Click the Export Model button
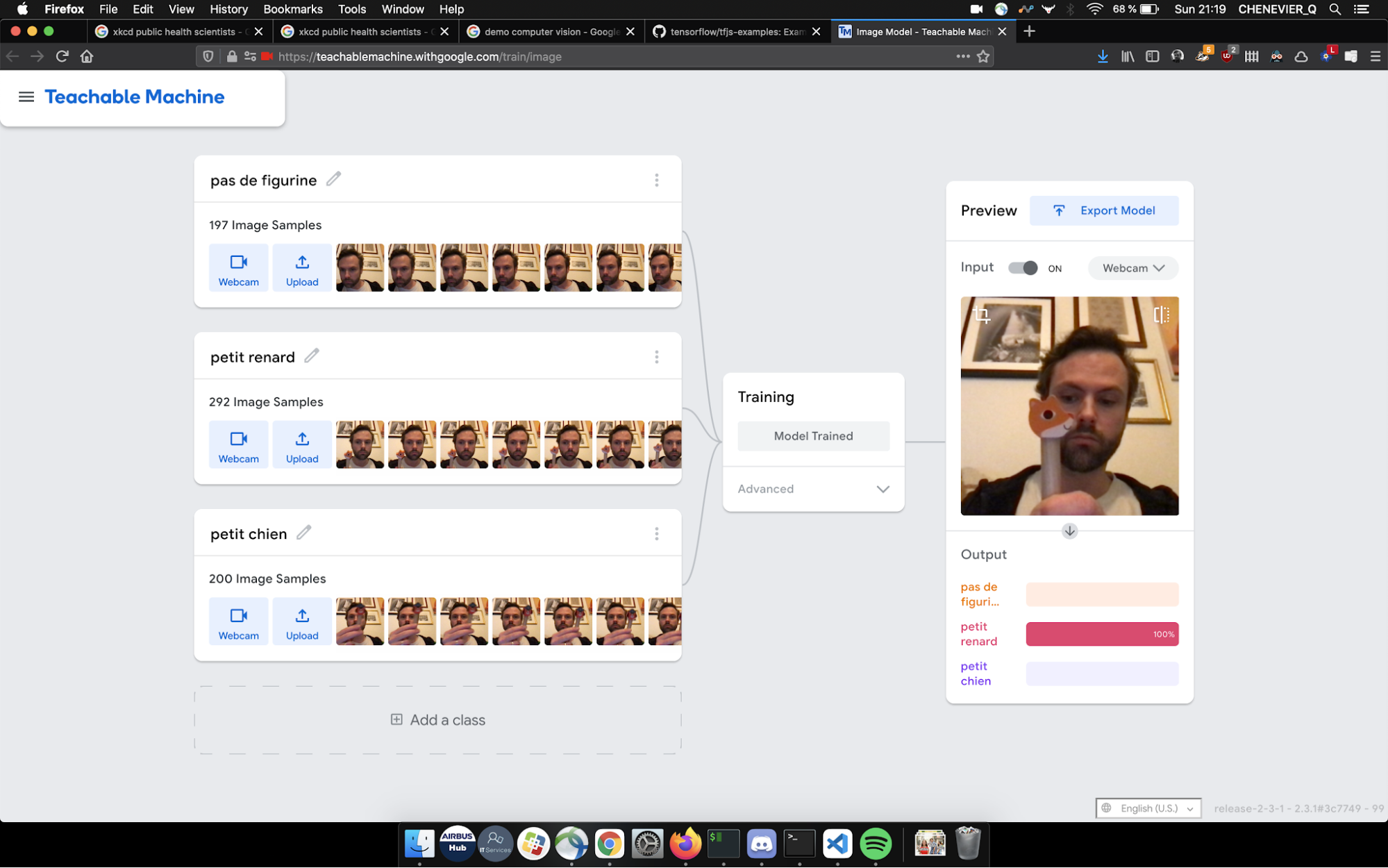This screenshot has width=1388, height=868. pyautogui.click(x=1103, y=210)
